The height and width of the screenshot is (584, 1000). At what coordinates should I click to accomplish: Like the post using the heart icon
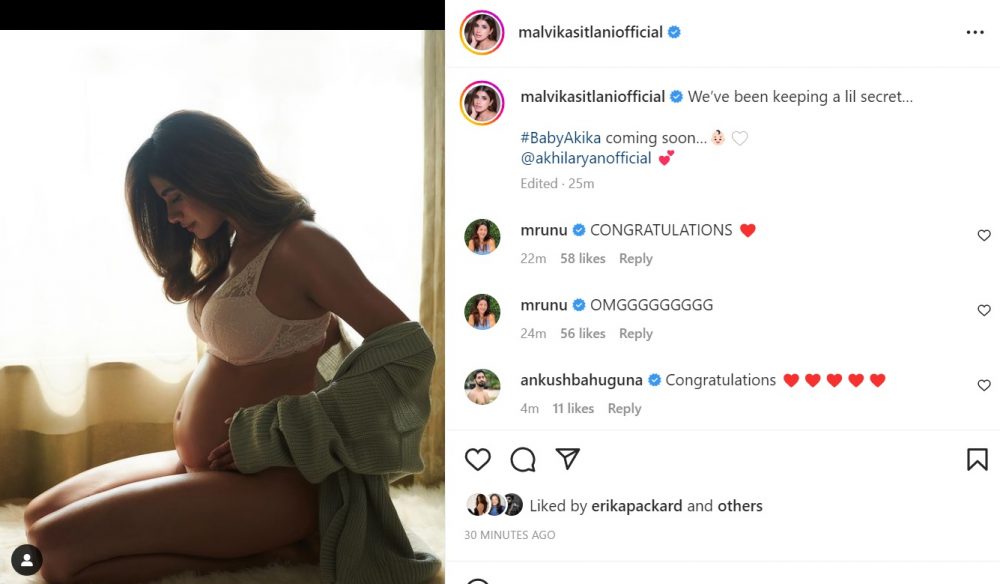point(478,459)
